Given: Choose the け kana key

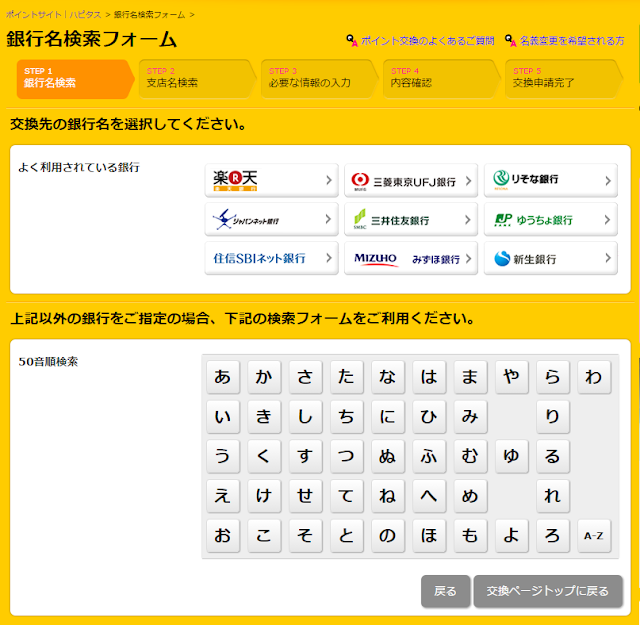Looking at the screenshot, I should click(x=264, y=496).
